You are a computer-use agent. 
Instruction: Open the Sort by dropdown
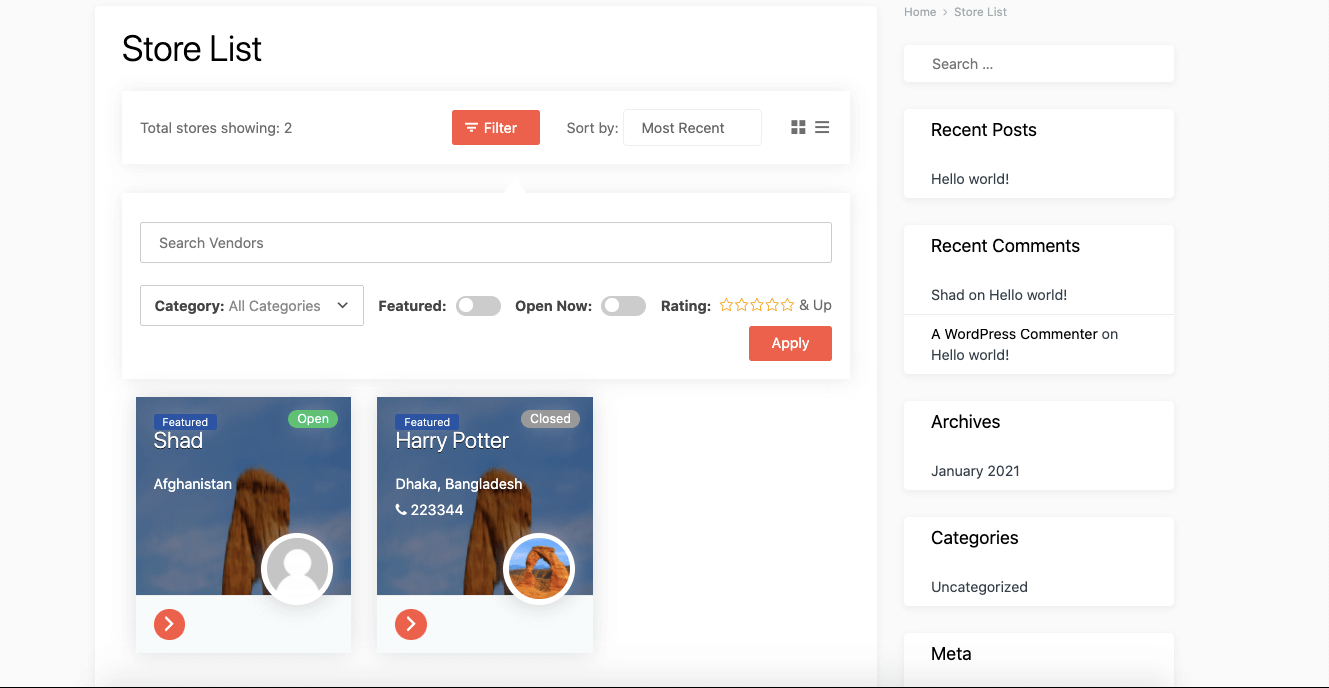pyautogui.click(x=692, y=127)
